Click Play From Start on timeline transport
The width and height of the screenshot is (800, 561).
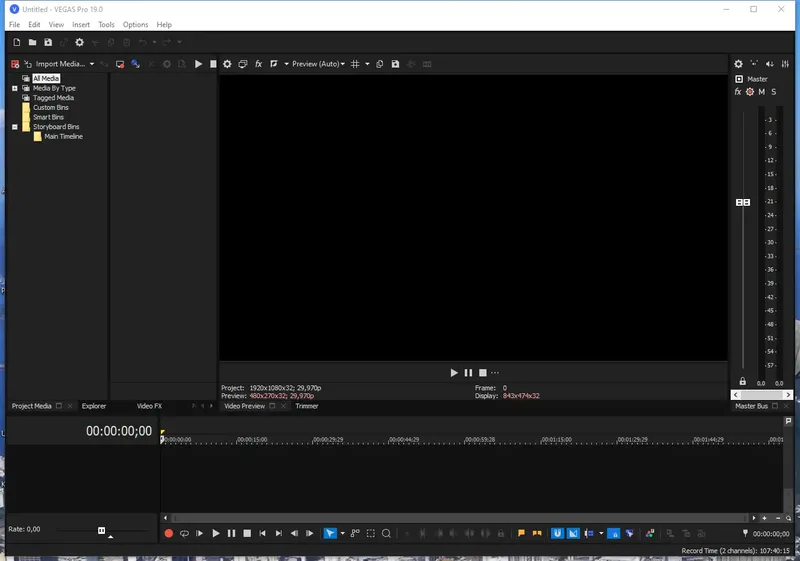[x=199, y=533]
